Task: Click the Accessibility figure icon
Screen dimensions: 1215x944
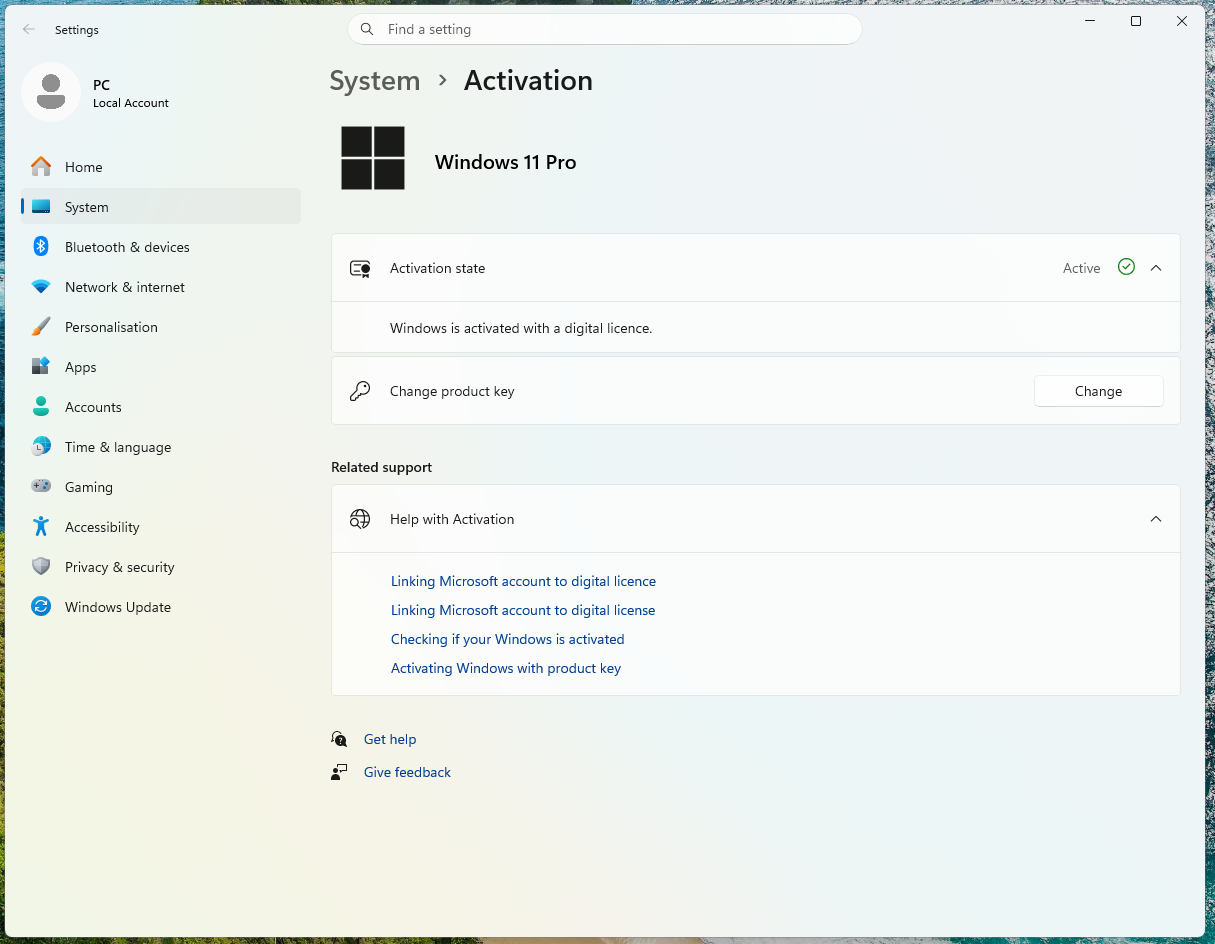Action: 41,527
